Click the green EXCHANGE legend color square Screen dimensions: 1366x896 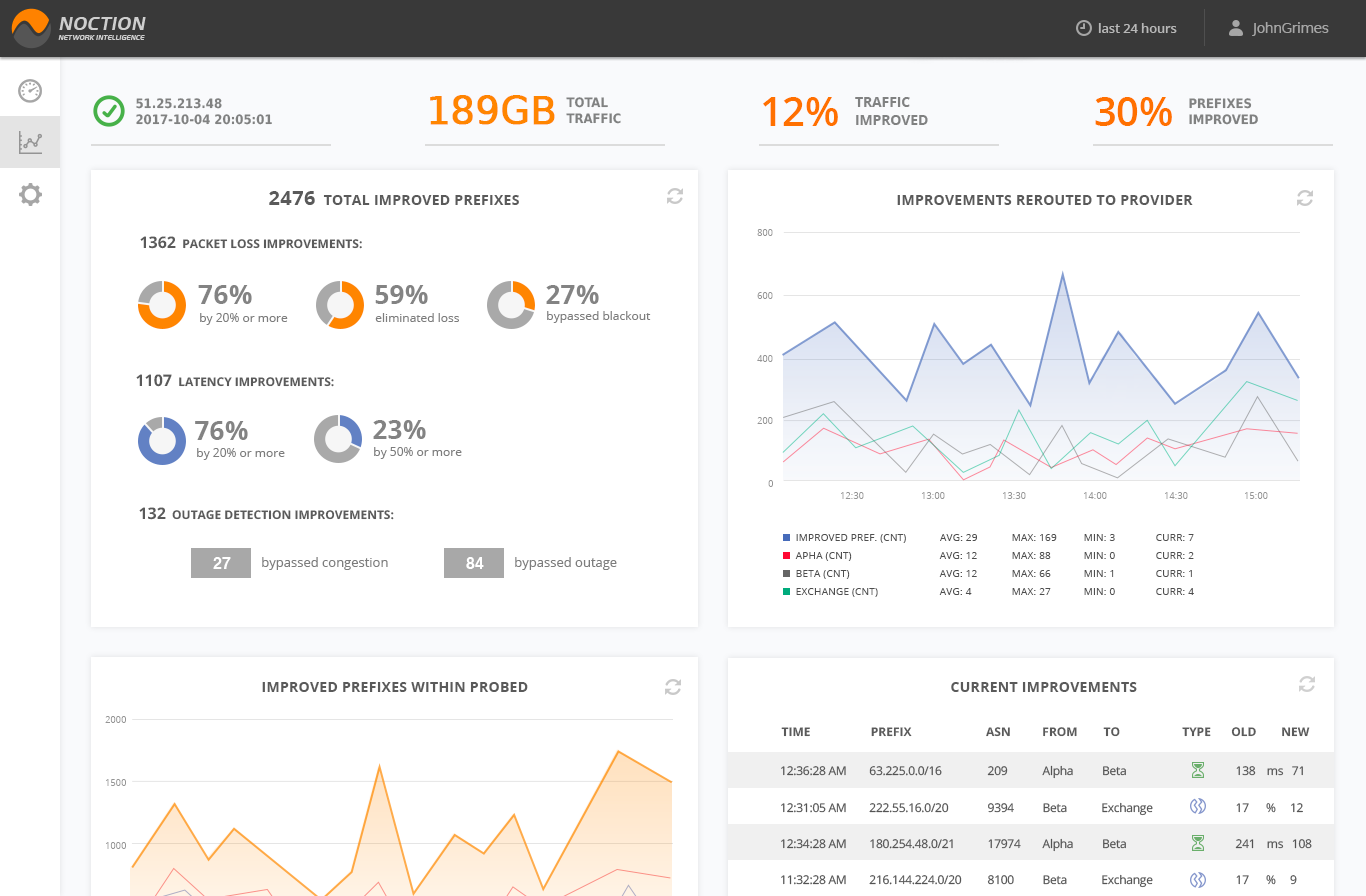pos(786,591)
